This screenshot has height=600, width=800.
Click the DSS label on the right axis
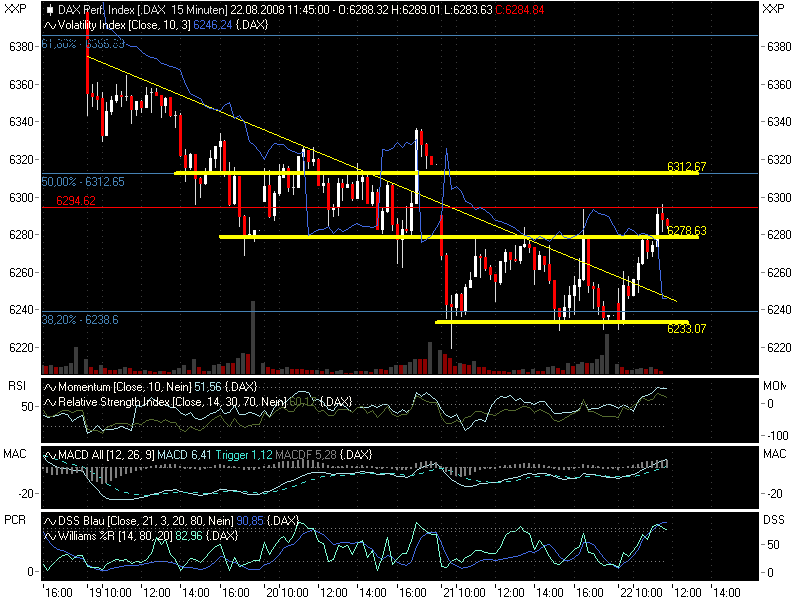(773, 520)
